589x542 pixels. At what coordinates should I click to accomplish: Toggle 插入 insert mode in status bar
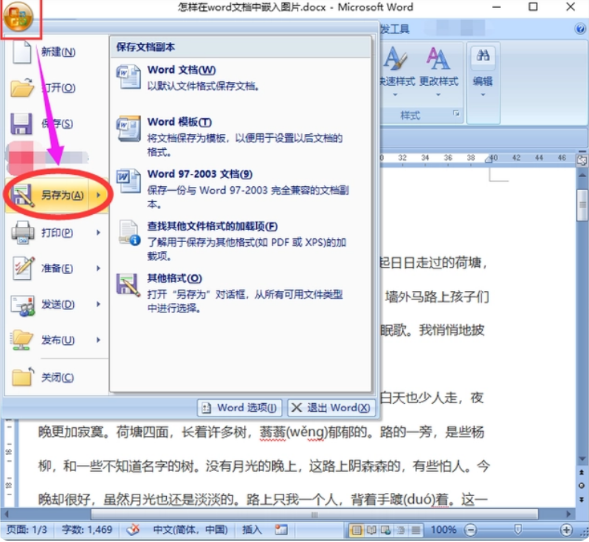(x=252, y=530)
